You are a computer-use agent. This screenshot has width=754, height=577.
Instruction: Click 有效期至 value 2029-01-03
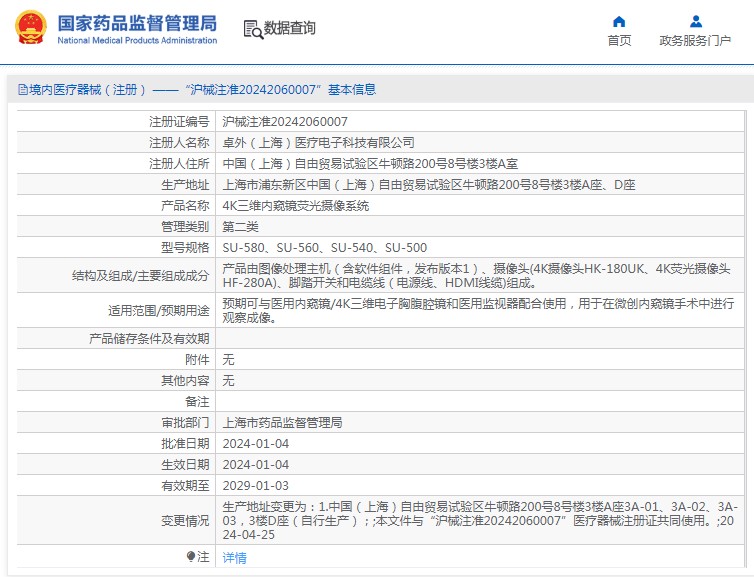click(x=255, y=486)
